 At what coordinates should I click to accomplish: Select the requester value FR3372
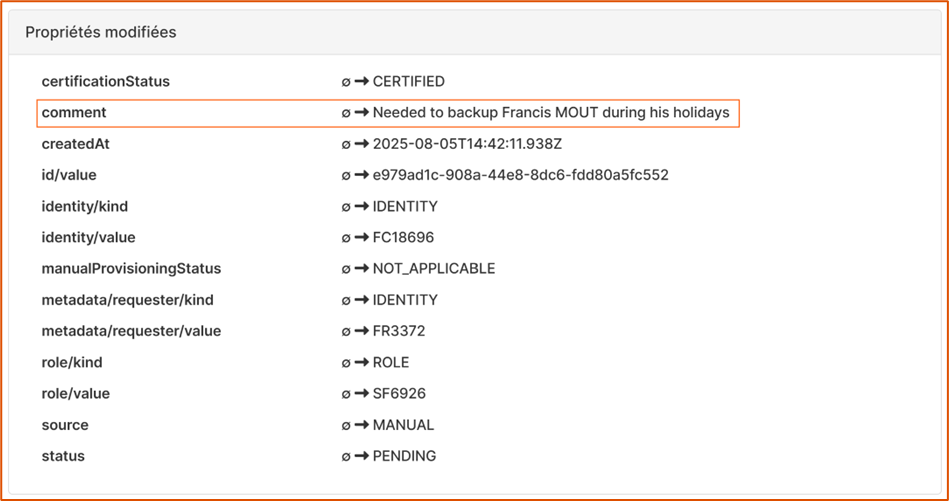pos(399,331)
